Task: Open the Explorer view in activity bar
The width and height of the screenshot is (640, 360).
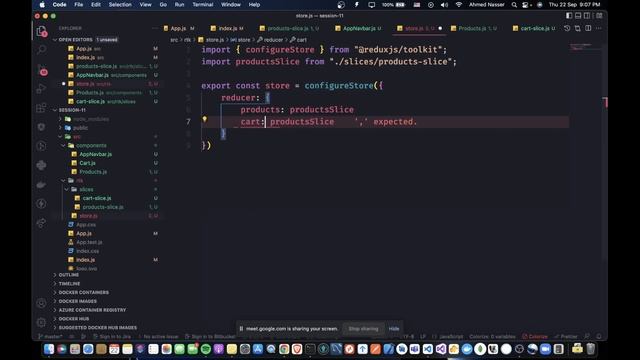Action: tap(41, 31)
